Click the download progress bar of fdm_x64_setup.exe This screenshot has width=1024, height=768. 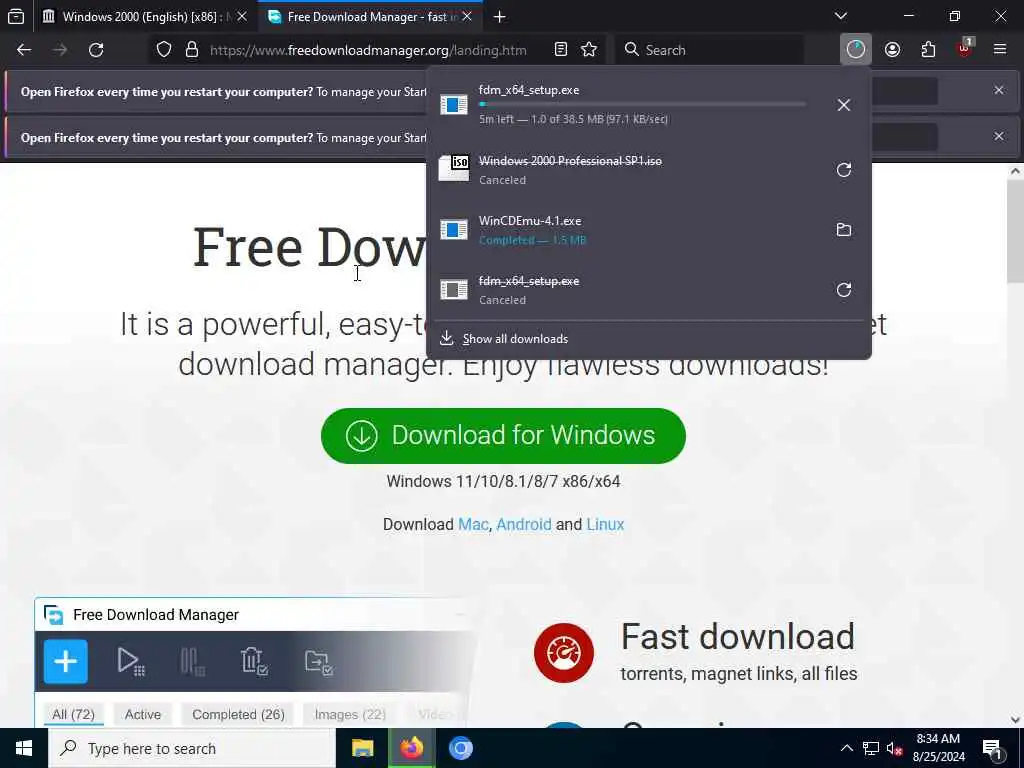tap(643, 104)
